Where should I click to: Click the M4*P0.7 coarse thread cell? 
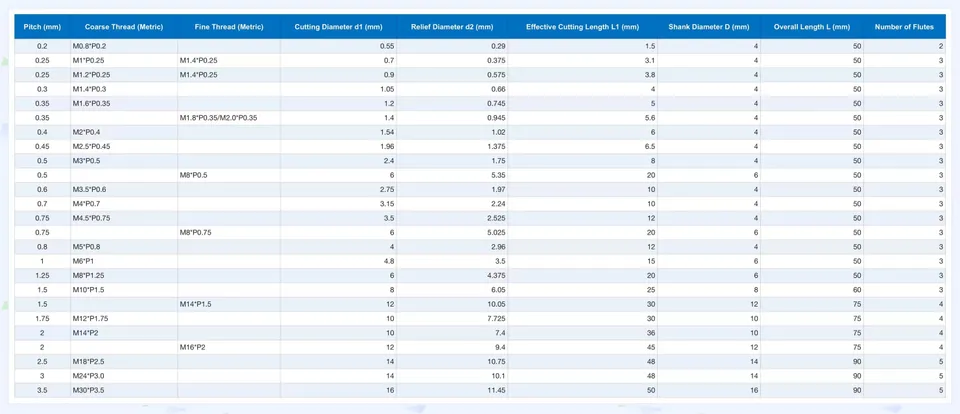coord(124,203)
